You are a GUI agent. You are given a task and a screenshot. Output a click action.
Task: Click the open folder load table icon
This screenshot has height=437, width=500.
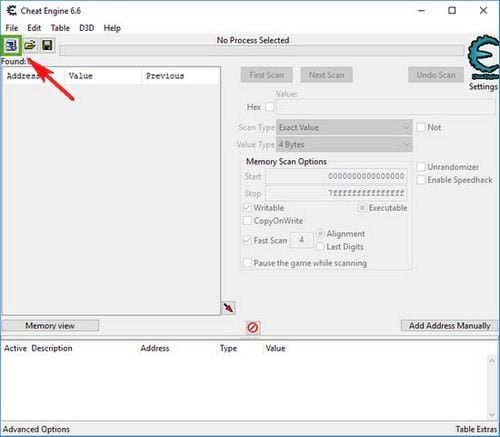(x=30, y=45)
